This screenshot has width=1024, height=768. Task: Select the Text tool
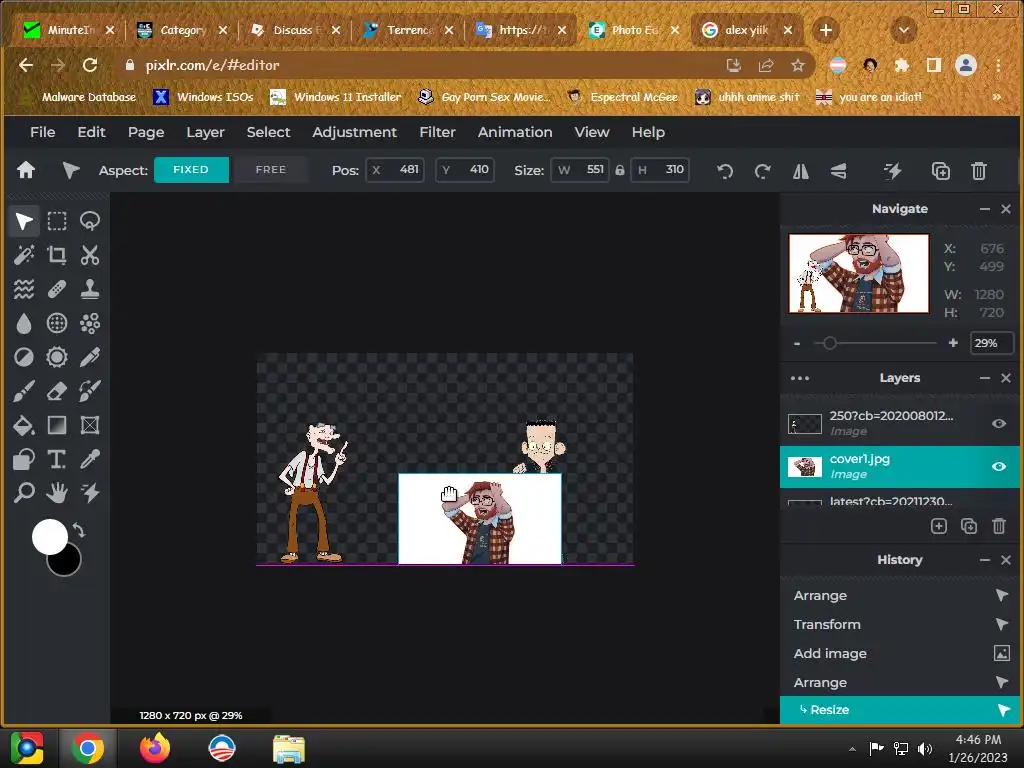point(57,459)
